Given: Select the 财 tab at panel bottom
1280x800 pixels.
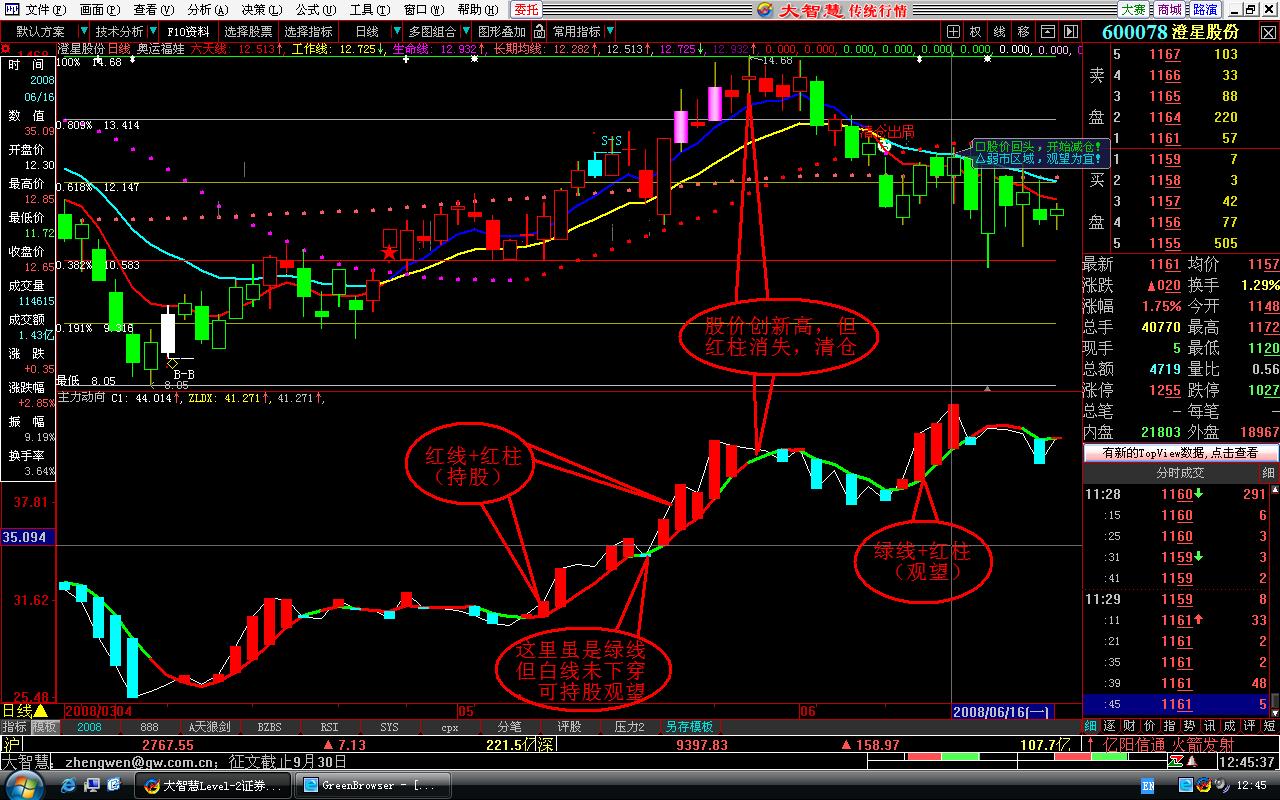Looking at the screenshot, I should [1128, 726].
